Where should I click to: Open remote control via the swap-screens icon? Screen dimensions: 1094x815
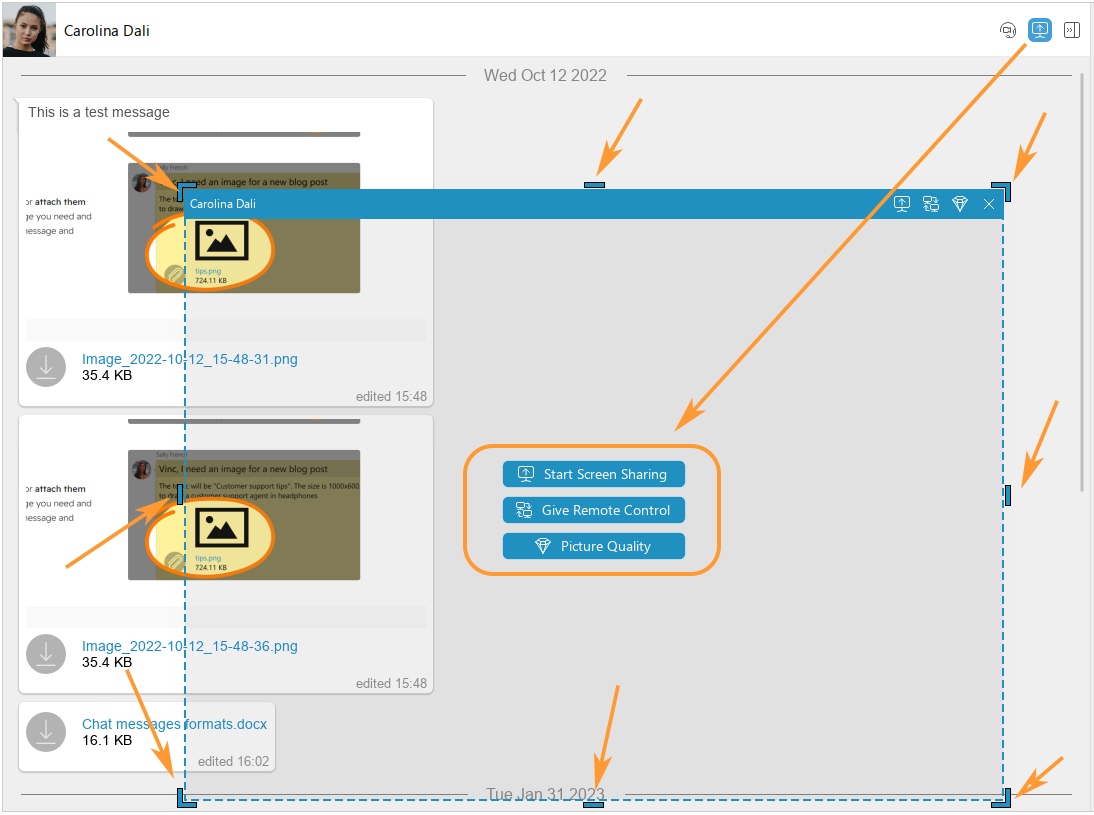coord(931,204)
